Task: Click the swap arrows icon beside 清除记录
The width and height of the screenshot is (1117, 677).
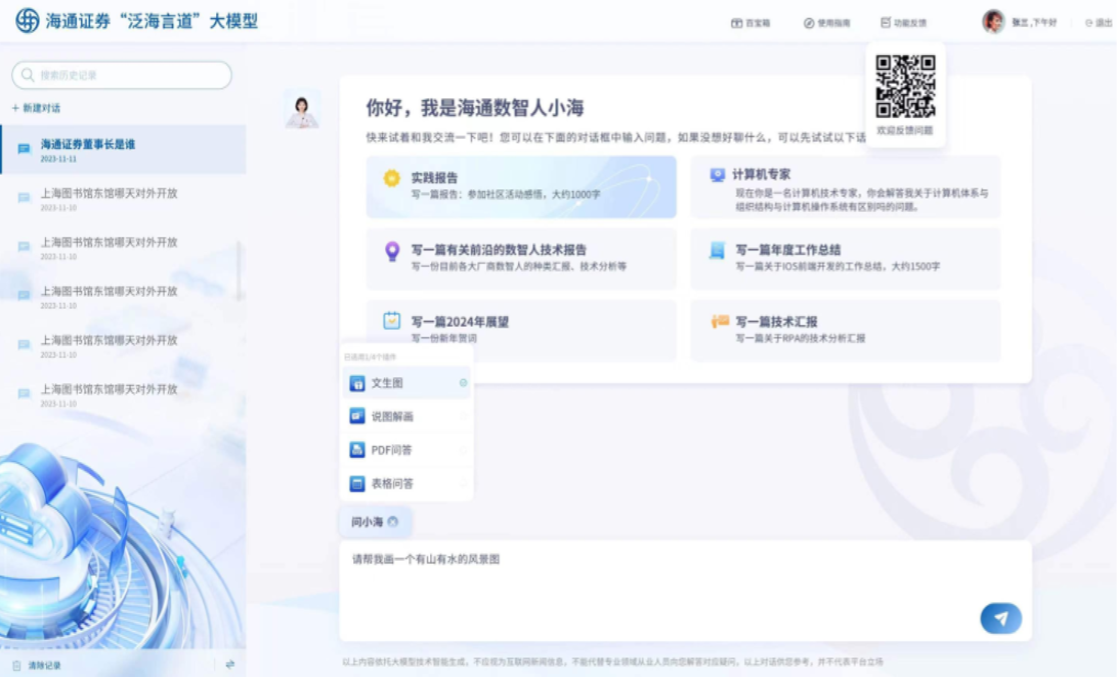Action: coord(230,664)
